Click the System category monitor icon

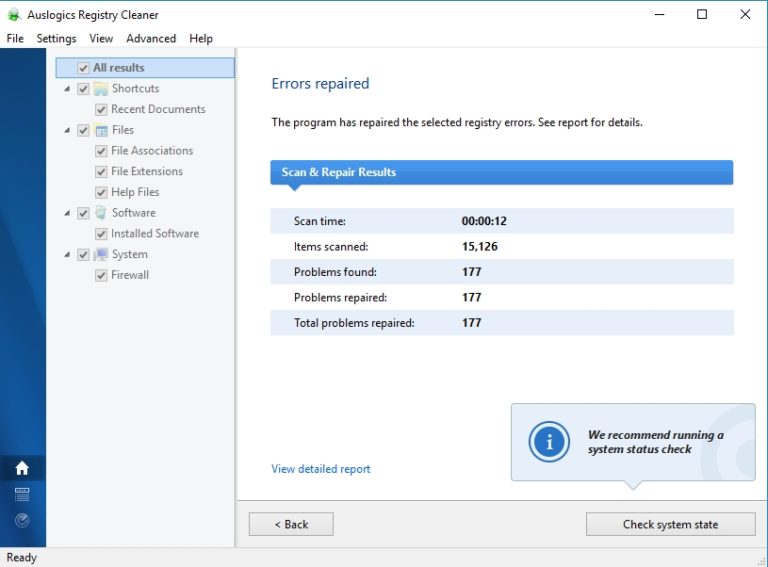point(101,254)
